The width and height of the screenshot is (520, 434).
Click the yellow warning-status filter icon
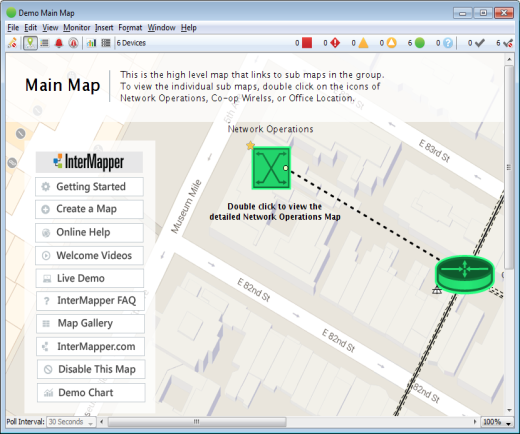(x=392, y=43)
